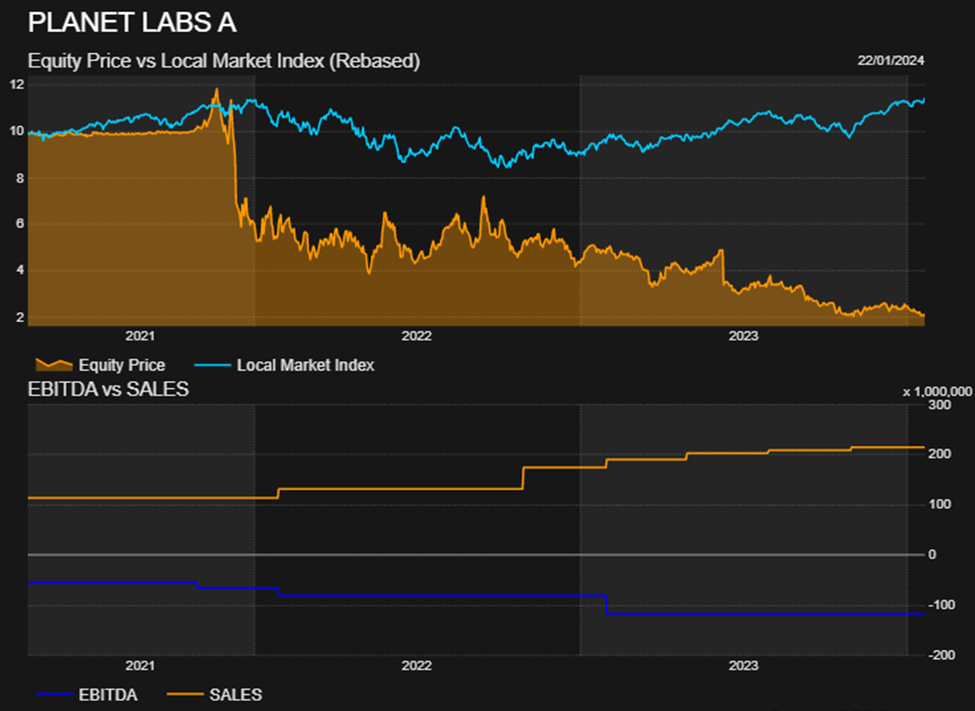Click the 22/01/2024 date label
The height and width of the screenshot is (711, 975).
[x=890, y=60]
